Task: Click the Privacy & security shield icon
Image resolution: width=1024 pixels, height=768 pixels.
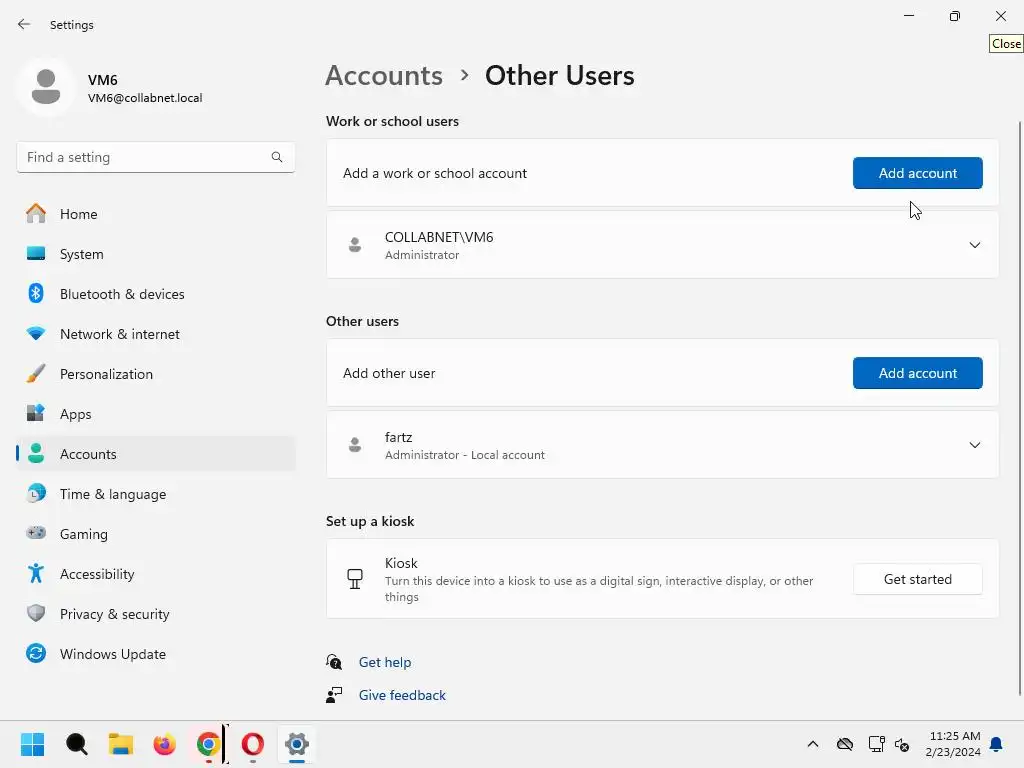Action: click(x=36, y=614)
